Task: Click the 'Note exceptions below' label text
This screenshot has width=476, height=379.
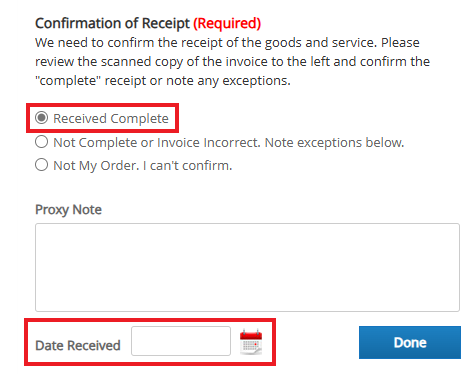Action: [334, 143]
